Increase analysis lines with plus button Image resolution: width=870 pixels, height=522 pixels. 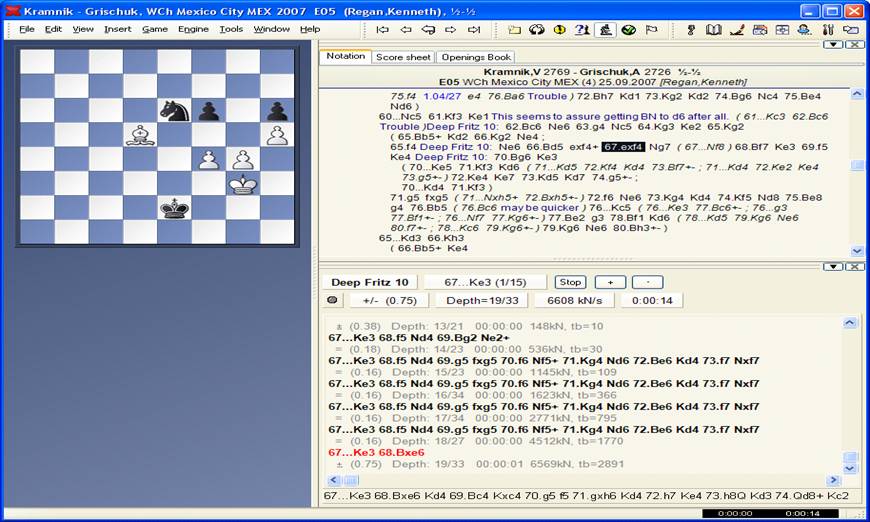click(x=610, y=282)
